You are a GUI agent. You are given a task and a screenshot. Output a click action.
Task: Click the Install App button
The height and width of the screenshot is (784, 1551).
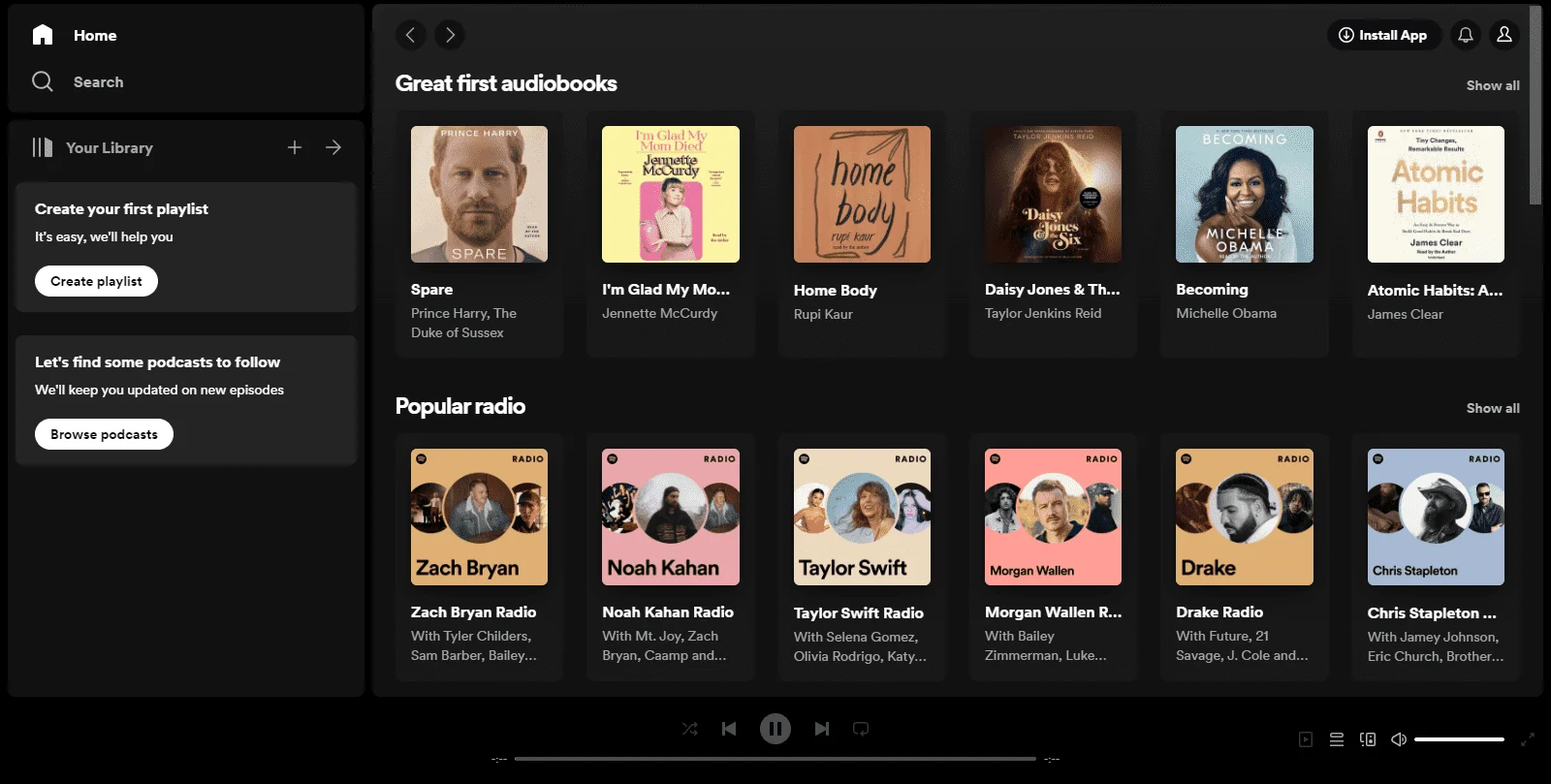pos(1383,35)
